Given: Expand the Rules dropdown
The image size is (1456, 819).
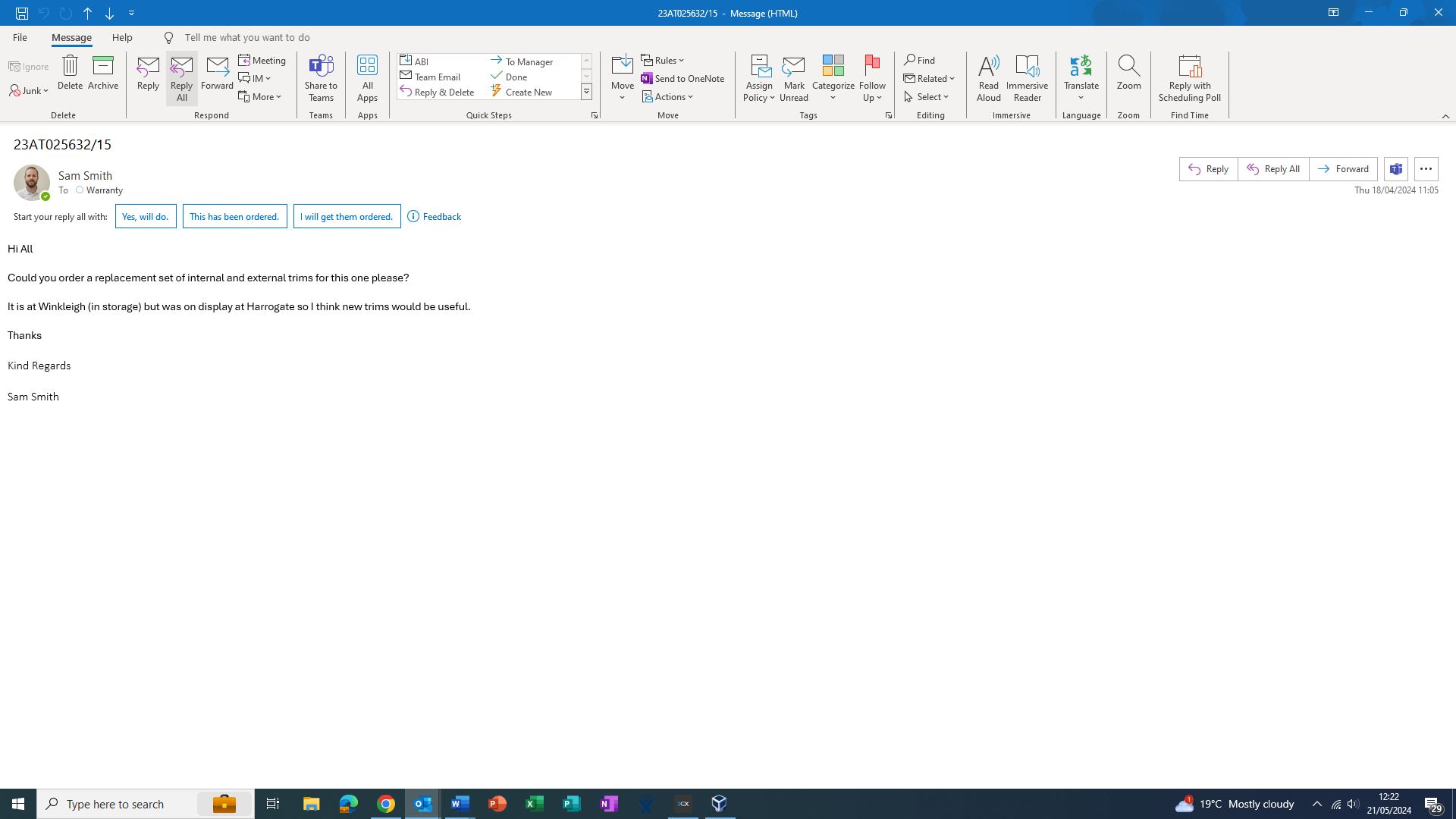Looking at the screenshot, I should [x=663, y=60].
